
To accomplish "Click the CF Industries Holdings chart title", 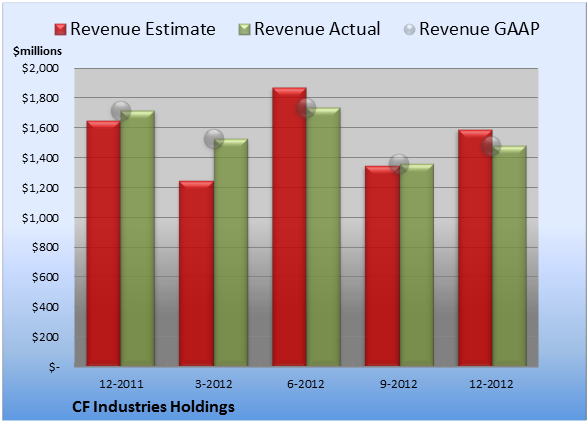I will coord(153,407).
